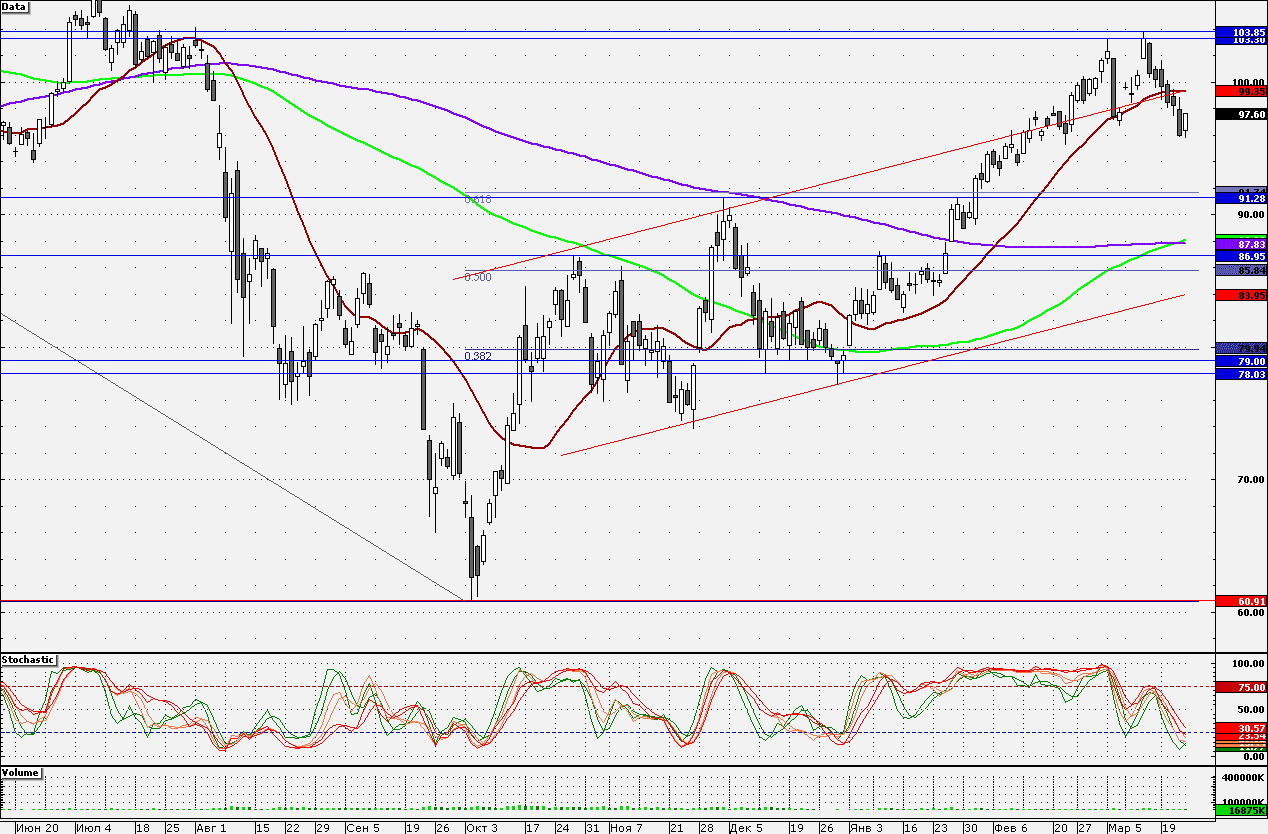Click the black 97.60 current price tag

coord(1240,115)
